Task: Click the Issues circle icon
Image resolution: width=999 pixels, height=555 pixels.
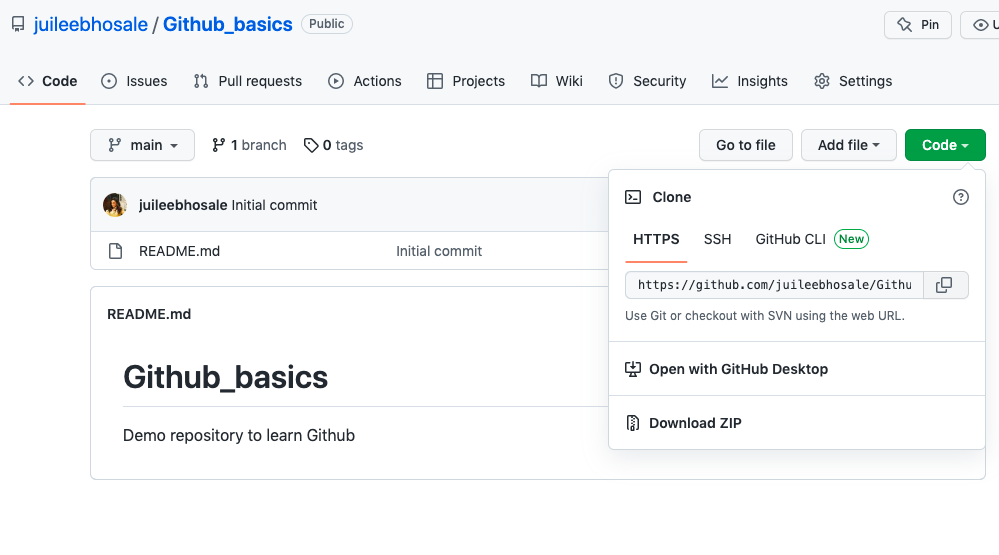Action: coord(109,82)
